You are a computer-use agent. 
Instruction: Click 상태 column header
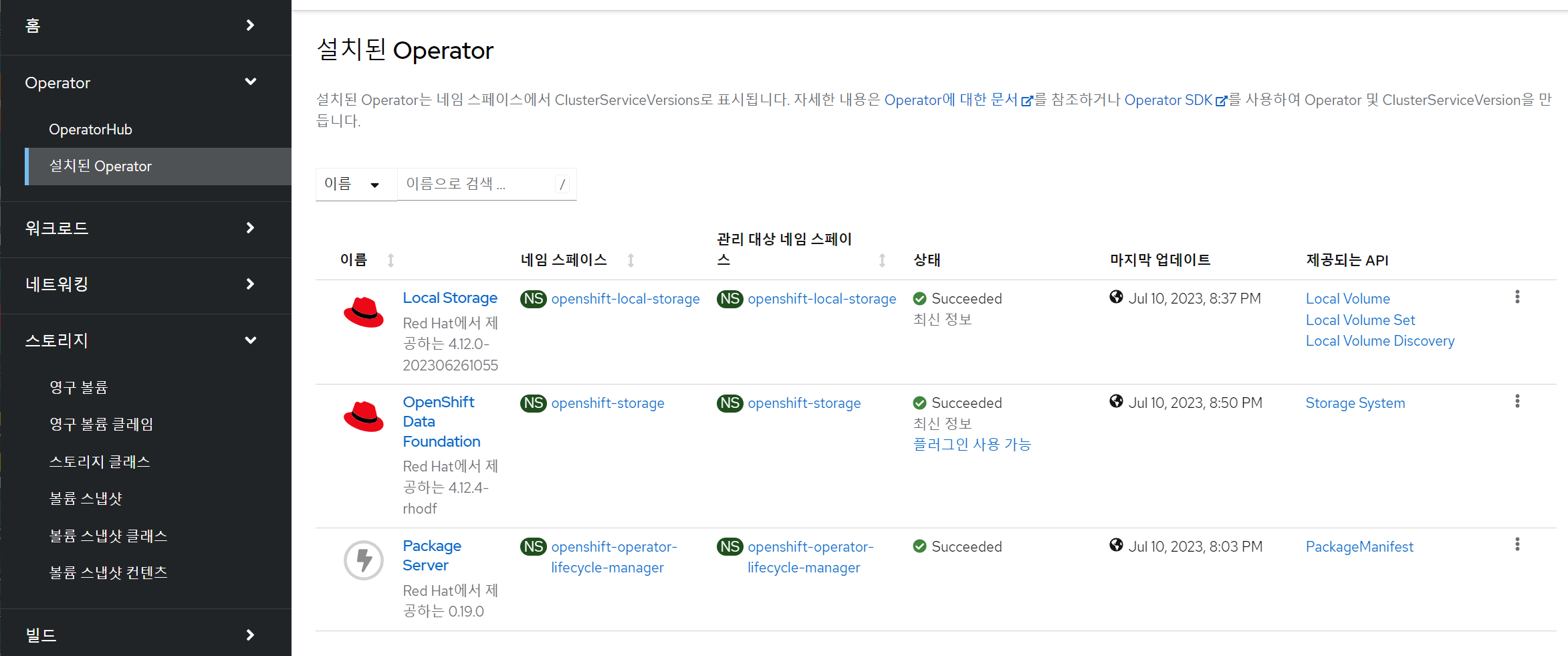927,260
